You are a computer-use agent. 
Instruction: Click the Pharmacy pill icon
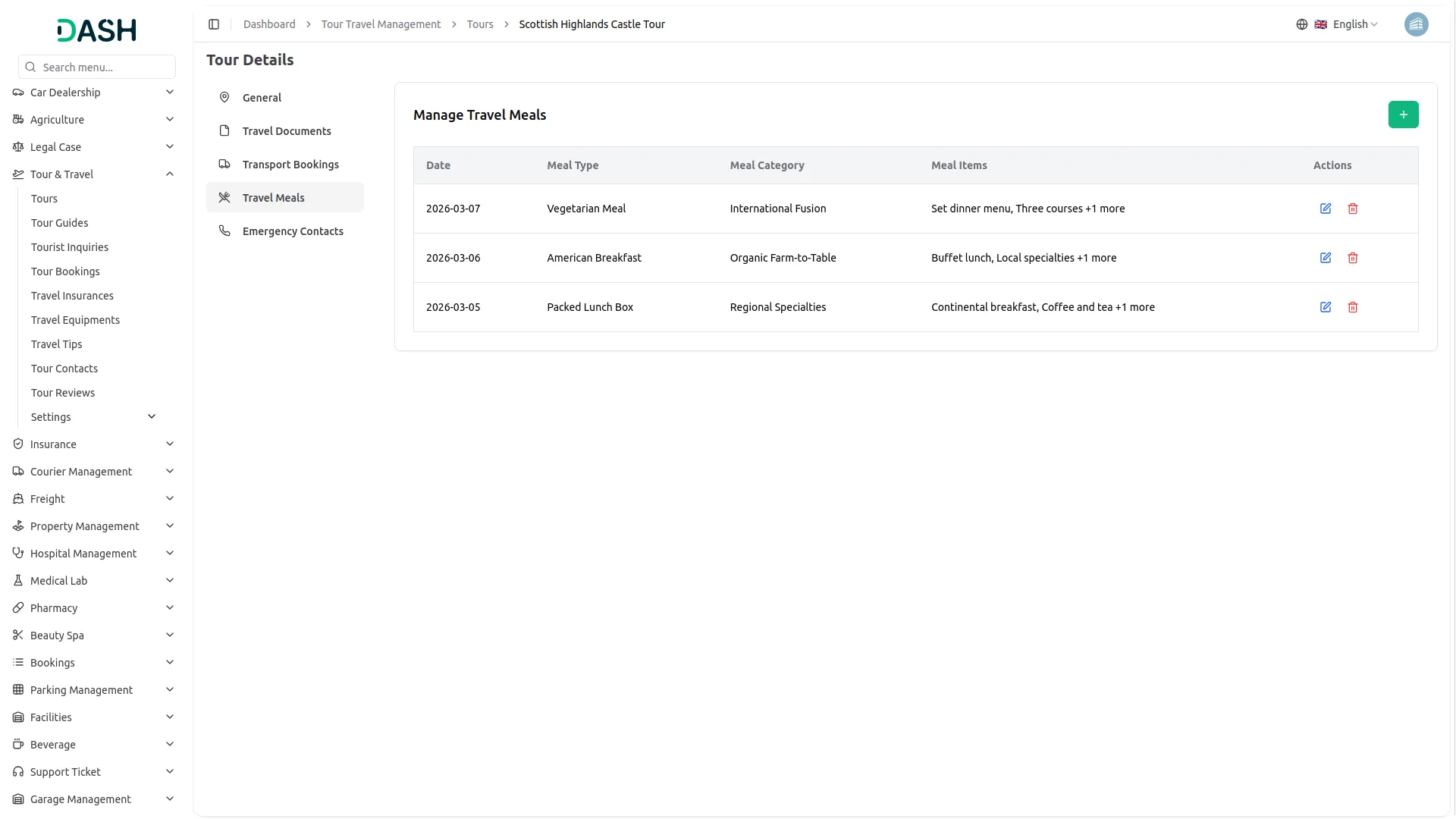[x=18, y=608]
